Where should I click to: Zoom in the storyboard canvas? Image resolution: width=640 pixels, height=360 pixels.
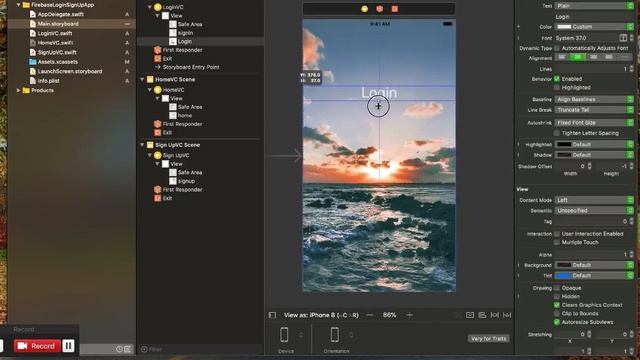coord(410,315)
